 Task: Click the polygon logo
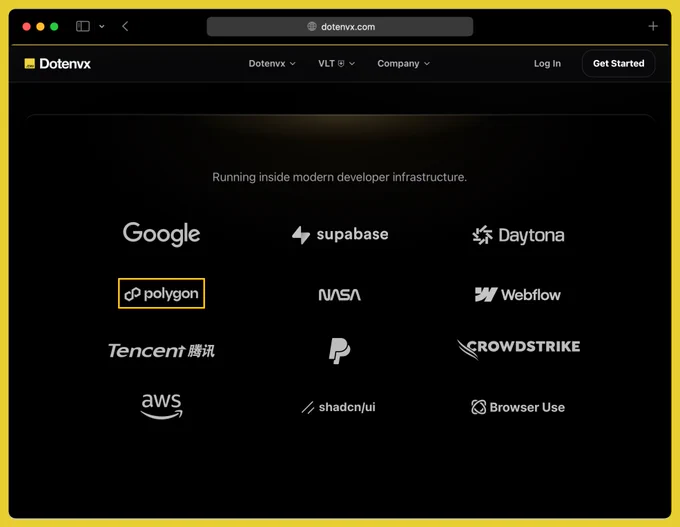(x=161, y=294)
